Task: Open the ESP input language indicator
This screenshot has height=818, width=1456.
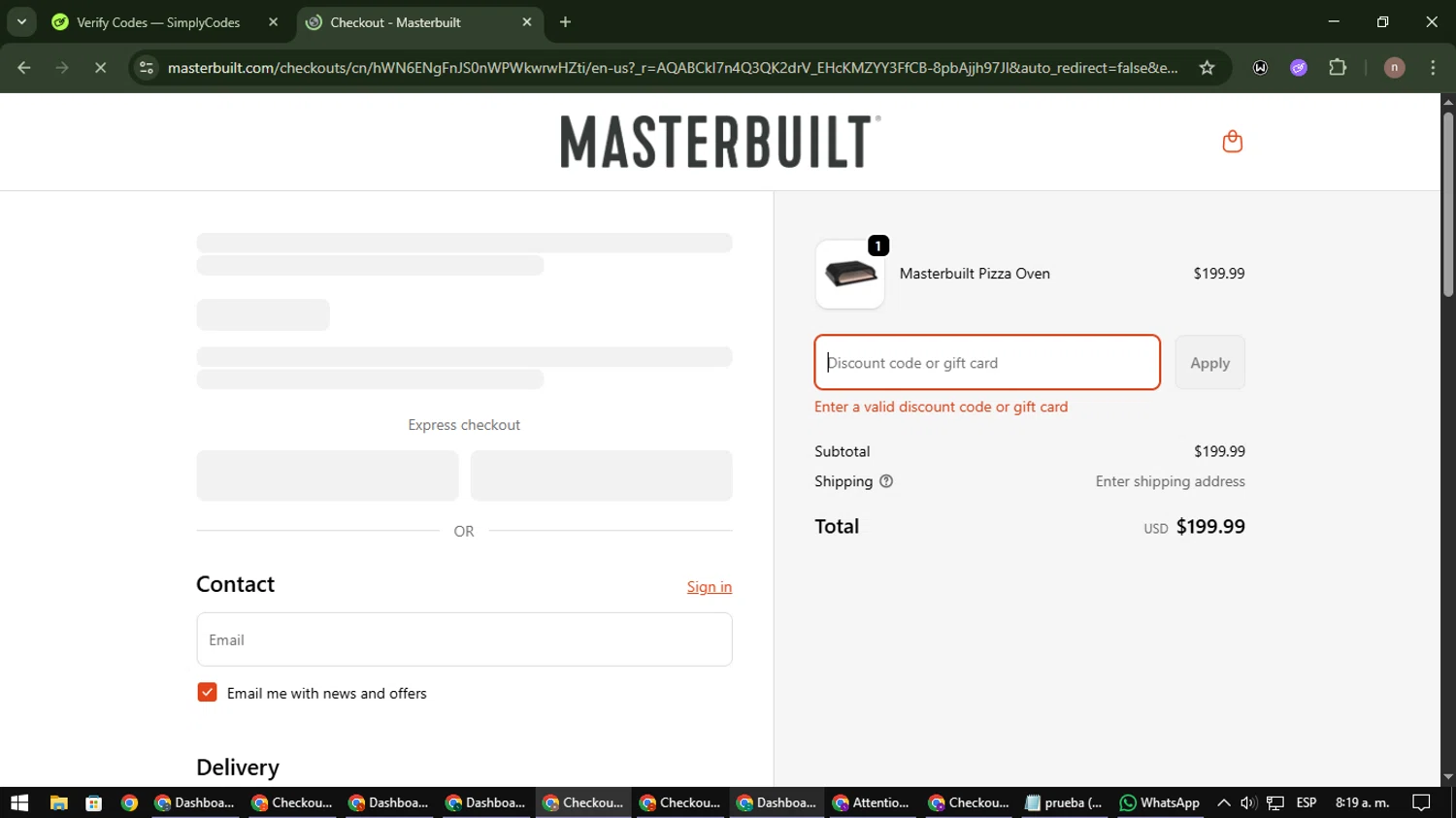Action: coord(1307,802)
